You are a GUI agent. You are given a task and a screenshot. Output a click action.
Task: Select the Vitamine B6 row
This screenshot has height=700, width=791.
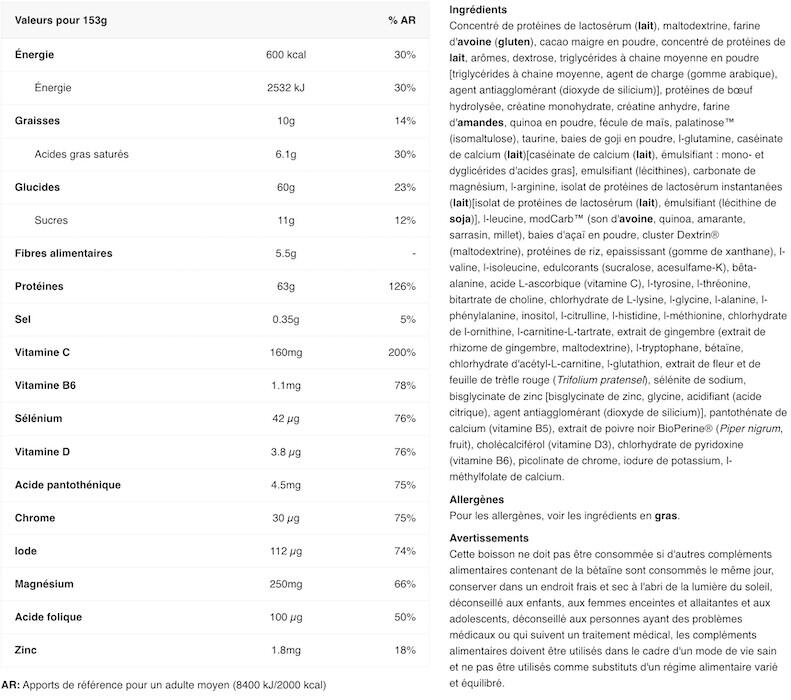tap(215, 386)
